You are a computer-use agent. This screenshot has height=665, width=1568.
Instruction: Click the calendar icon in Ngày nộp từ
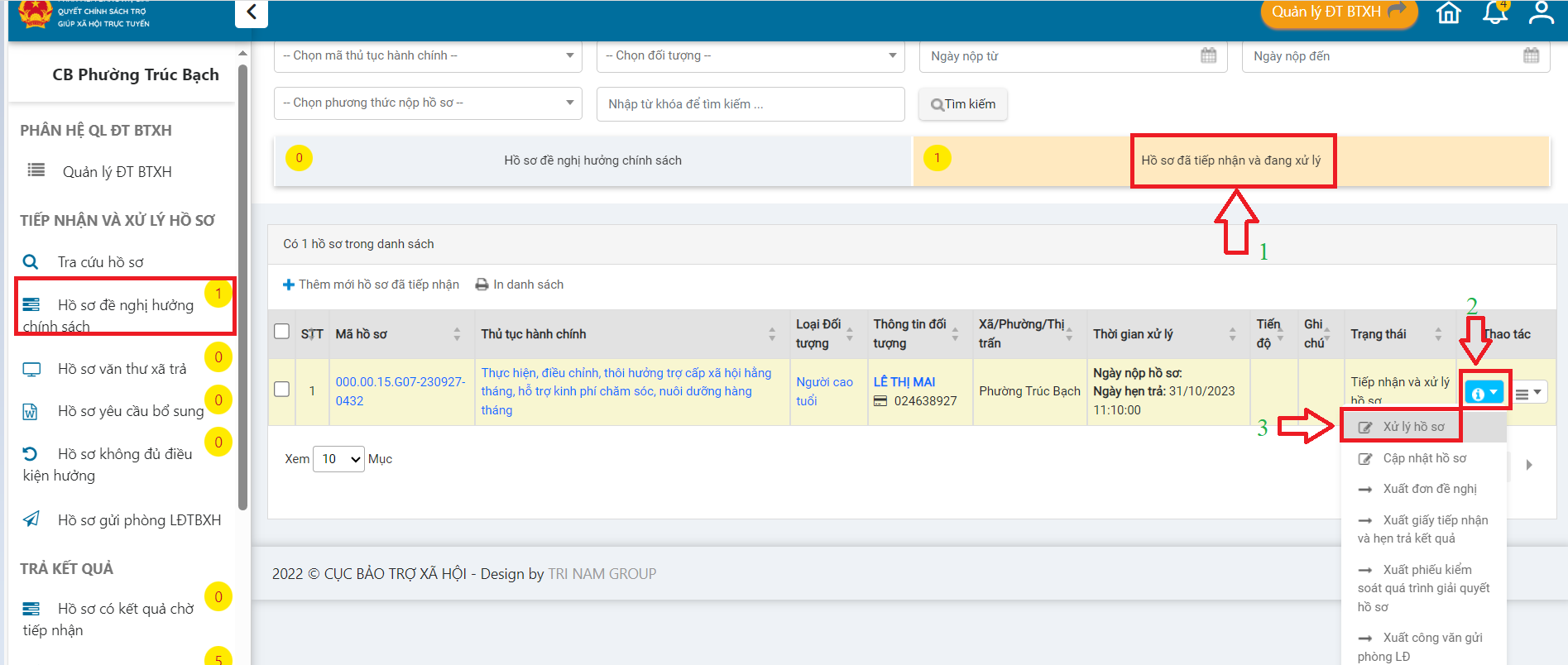[x=1208, y=56]
